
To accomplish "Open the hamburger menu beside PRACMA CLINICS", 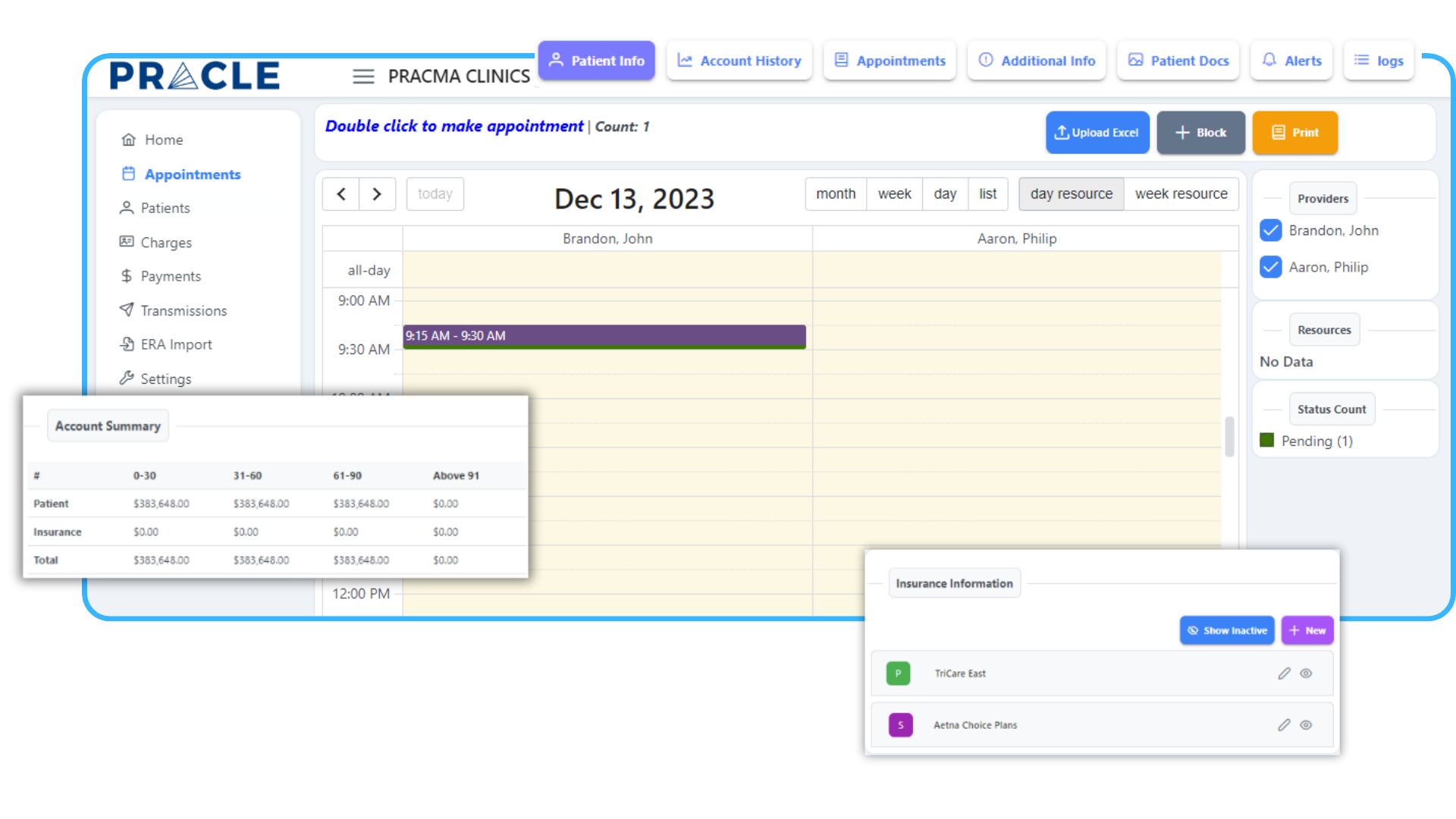I will tap(363, 76).
